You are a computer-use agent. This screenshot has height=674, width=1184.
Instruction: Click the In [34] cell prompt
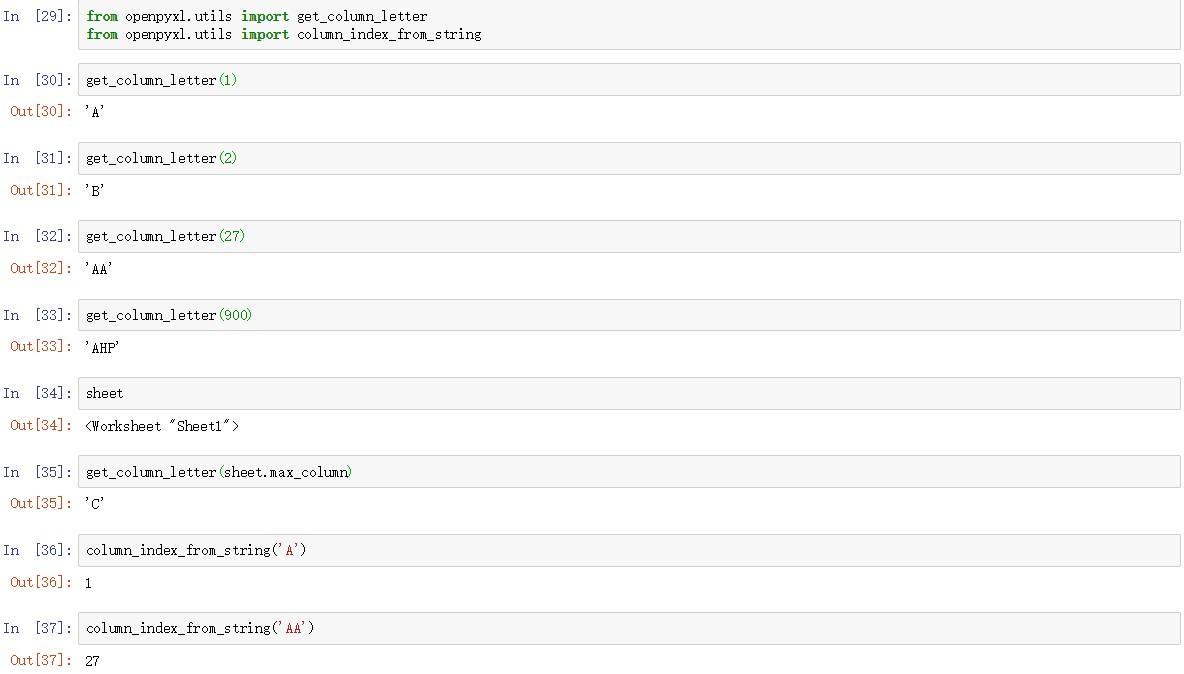coord(38,394)
